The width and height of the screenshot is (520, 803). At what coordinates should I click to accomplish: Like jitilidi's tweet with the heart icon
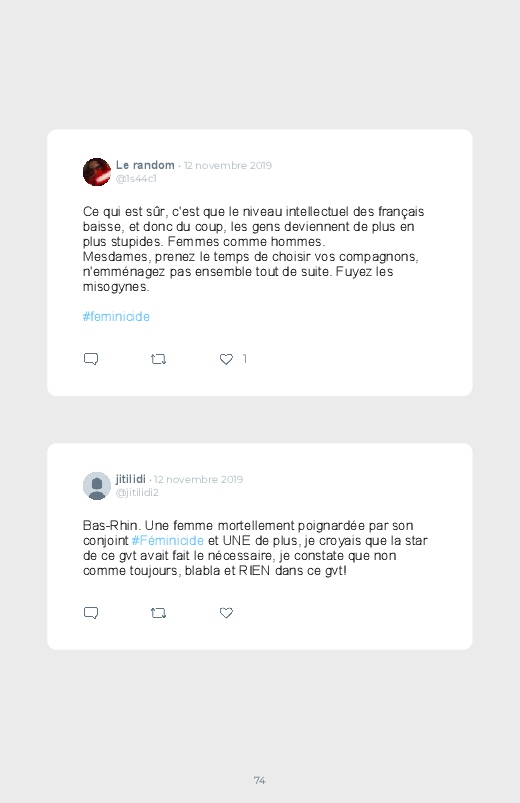(226, 613)
